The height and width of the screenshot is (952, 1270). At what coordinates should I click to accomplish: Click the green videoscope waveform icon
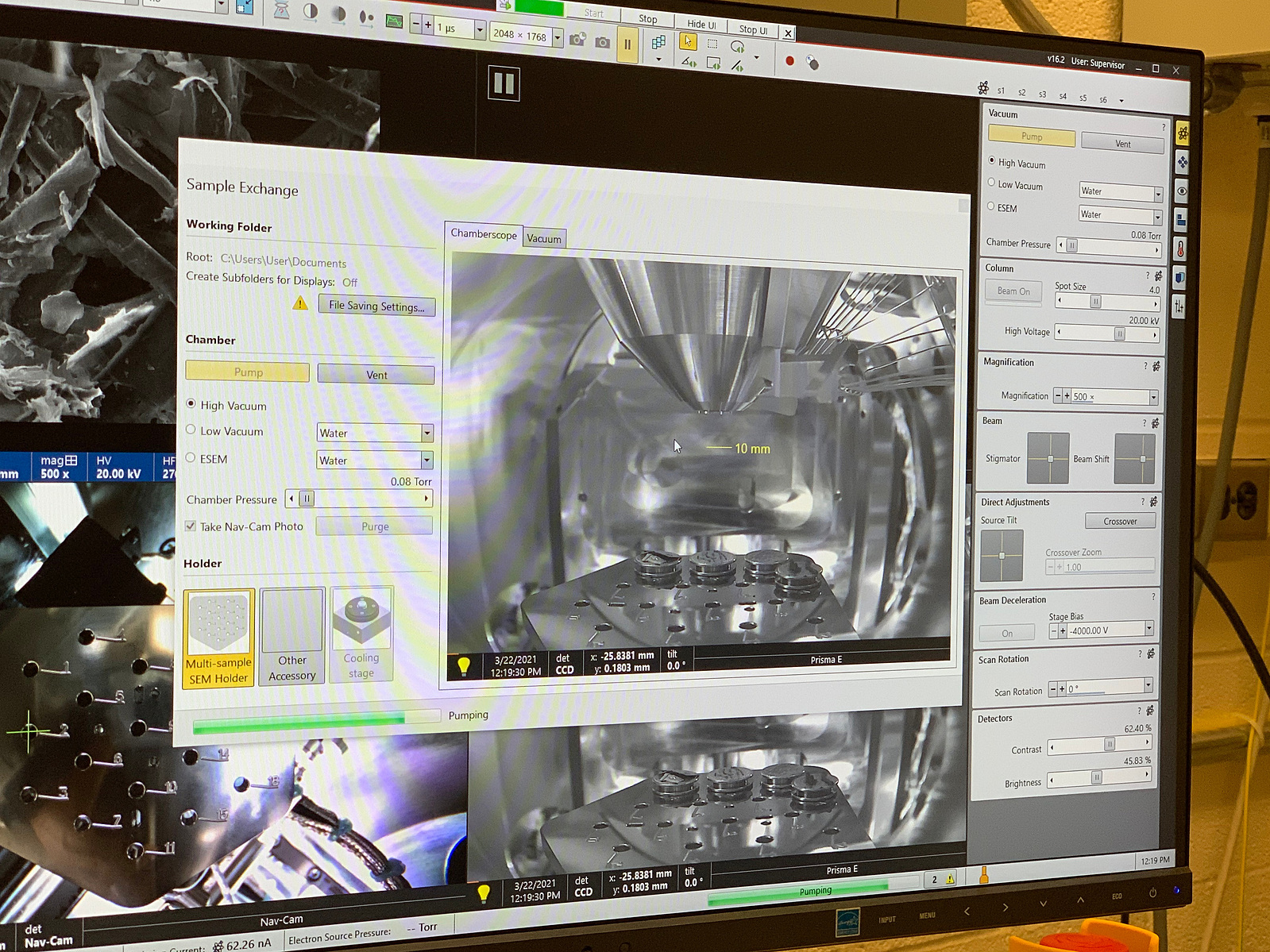pos(394,21)
